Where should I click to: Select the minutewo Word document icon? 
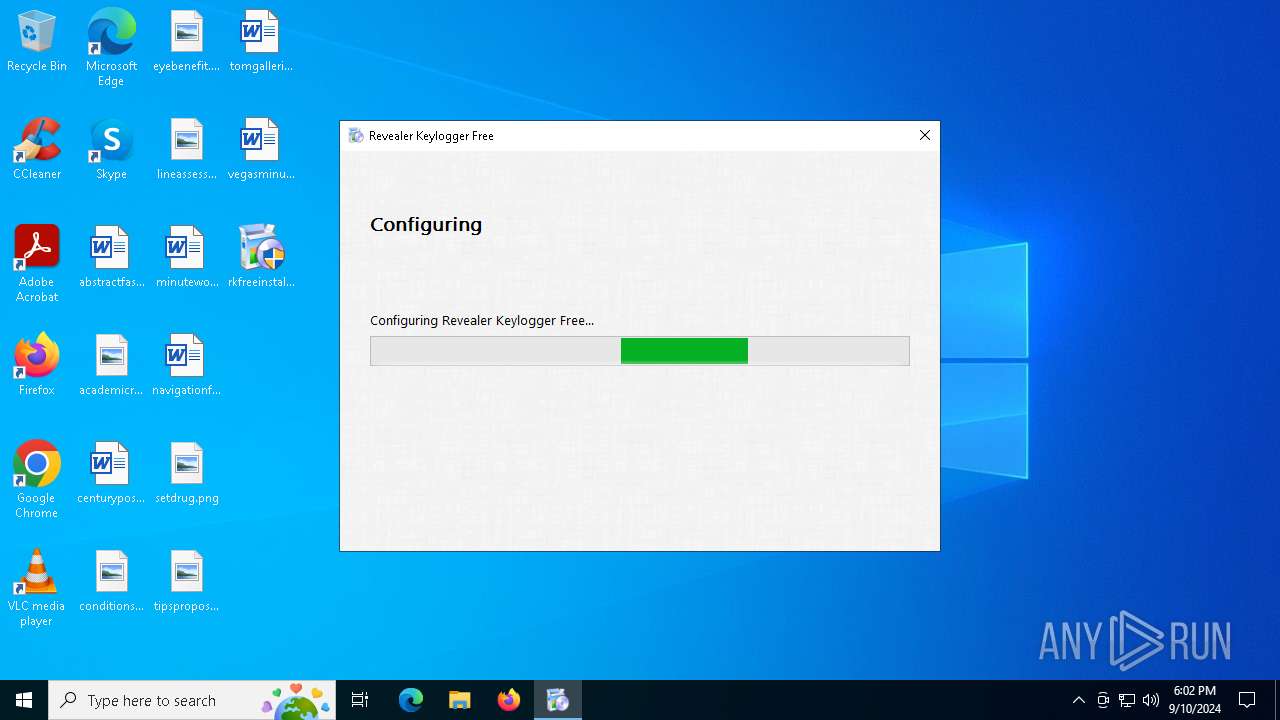click(x=186, y=258)
